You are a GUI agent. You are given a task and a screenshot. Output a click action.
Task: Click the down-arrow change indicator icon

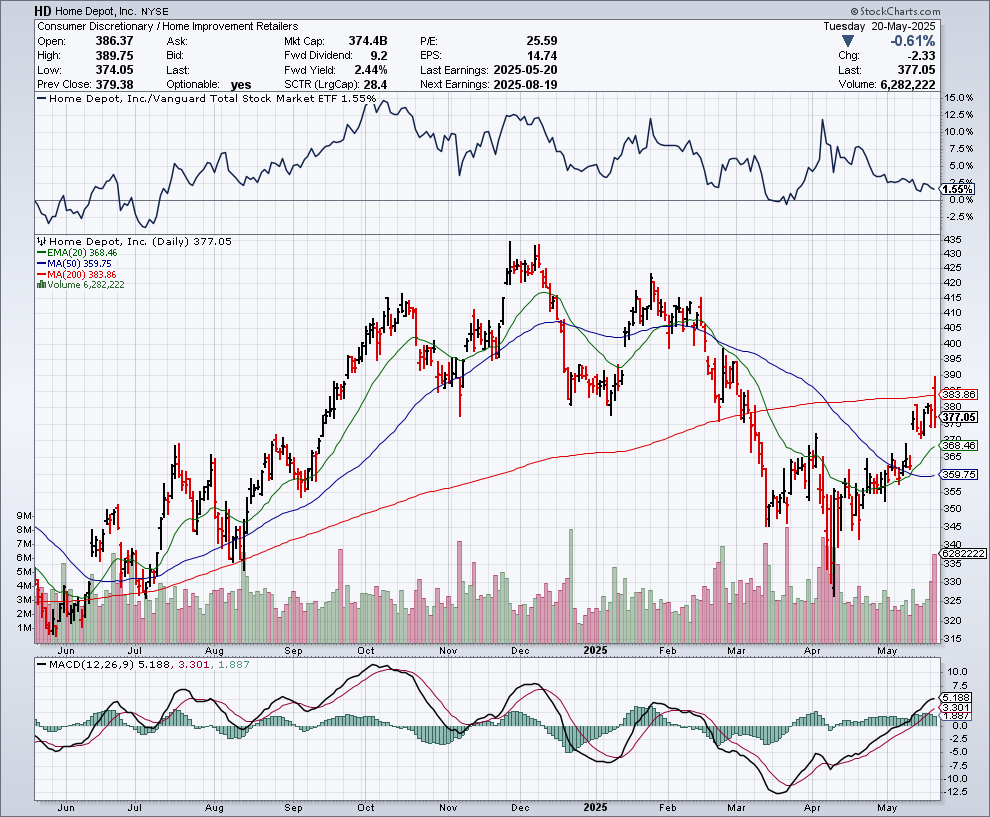click(x=848, y=41)
